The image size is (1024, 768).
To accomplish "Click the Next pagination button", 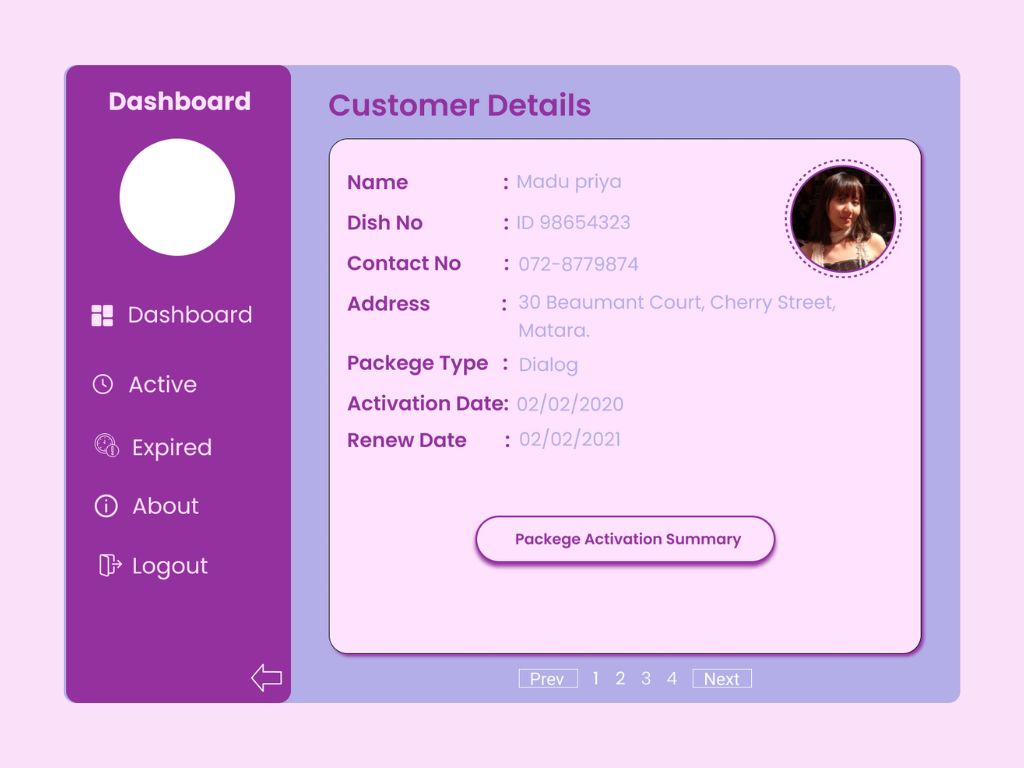I will (x=722, y=679).
